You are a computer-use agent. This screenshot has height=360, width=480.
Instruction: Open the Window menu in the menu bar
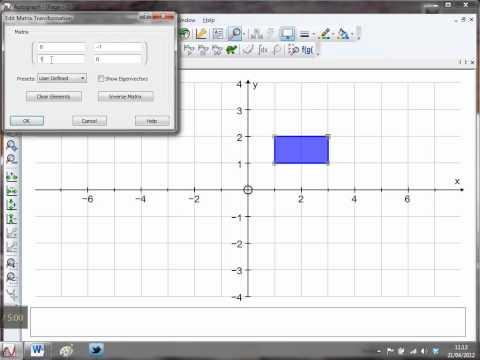pos(188,20)
